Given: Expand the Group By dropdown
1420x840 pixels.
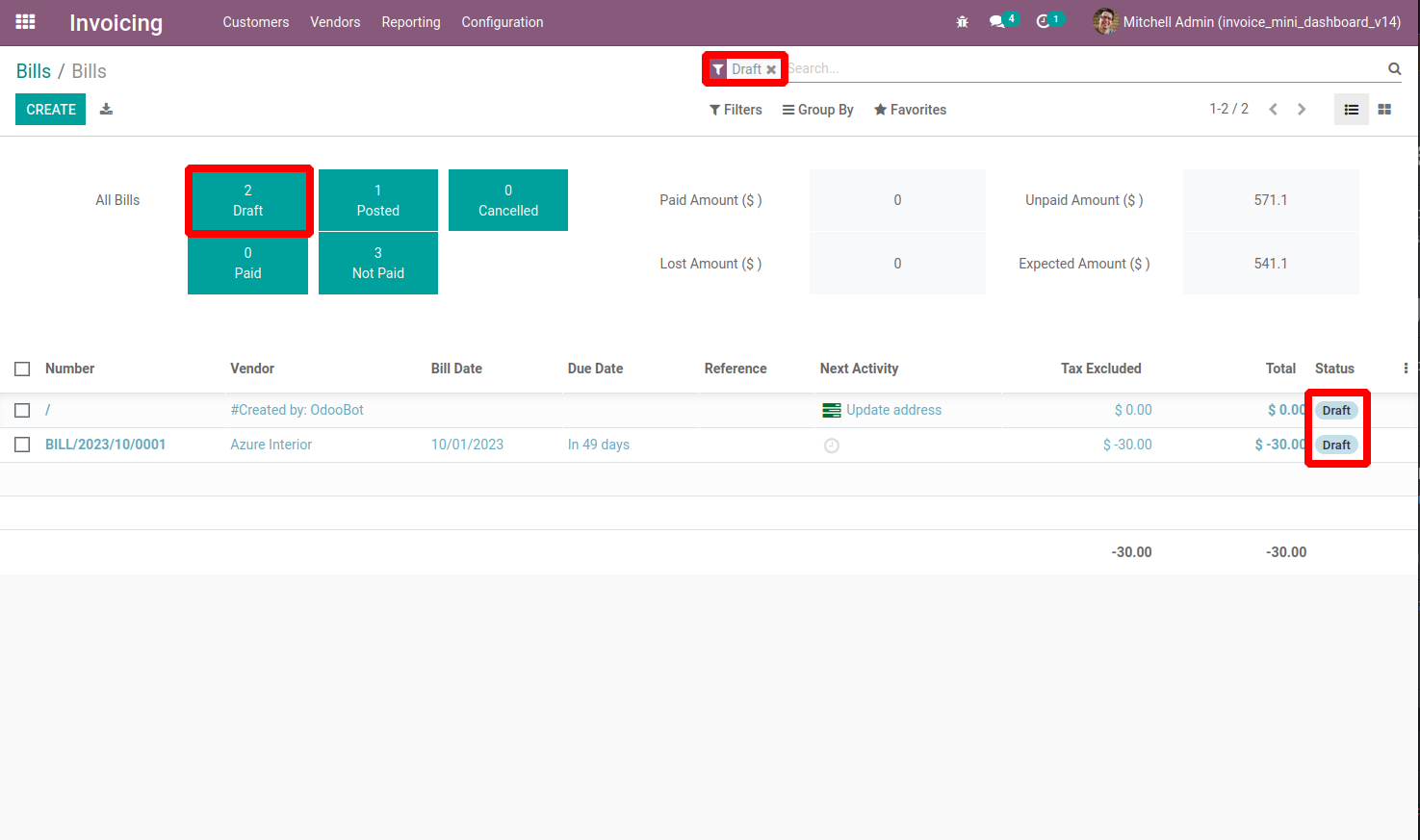Looking at the screenshot, I should click(817, 110).
